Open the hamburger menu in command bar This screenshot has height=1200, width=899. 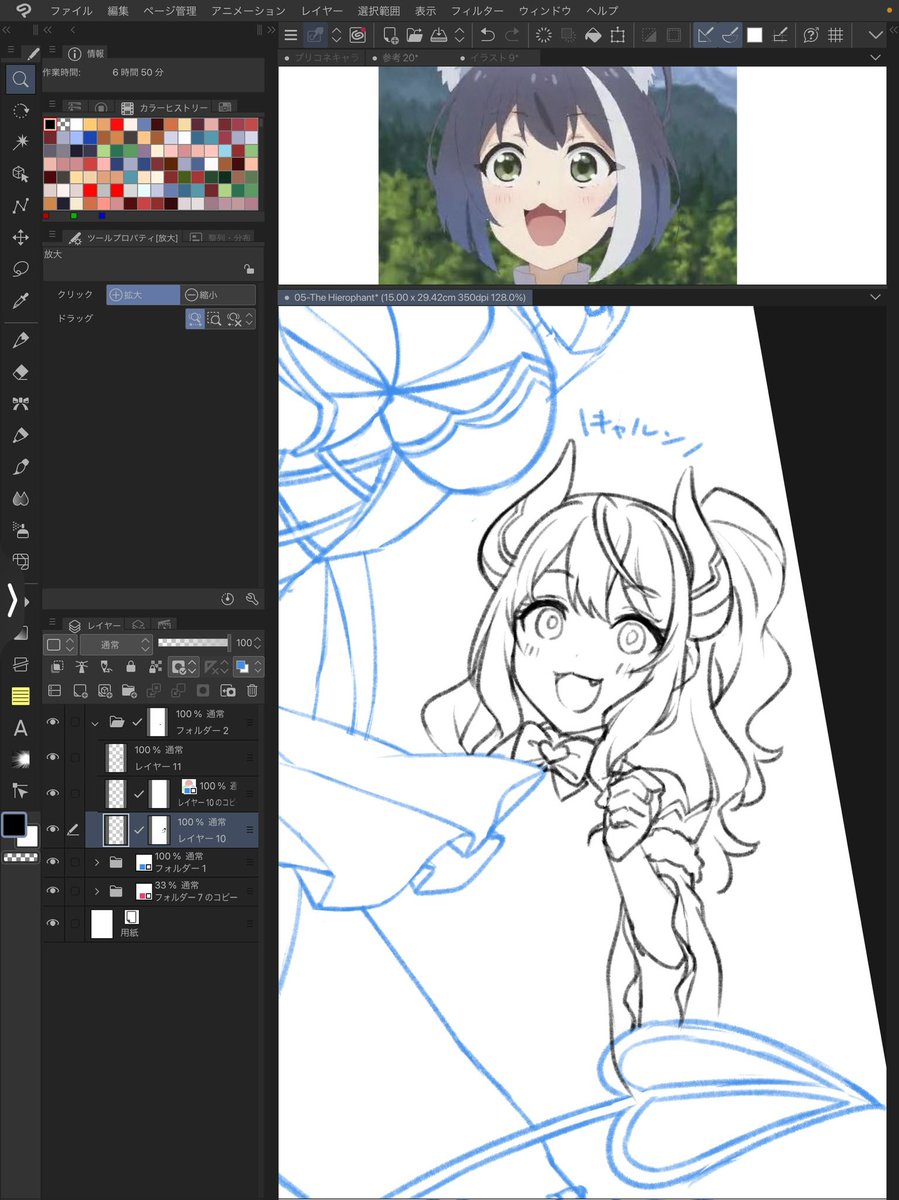coord(290,35)
